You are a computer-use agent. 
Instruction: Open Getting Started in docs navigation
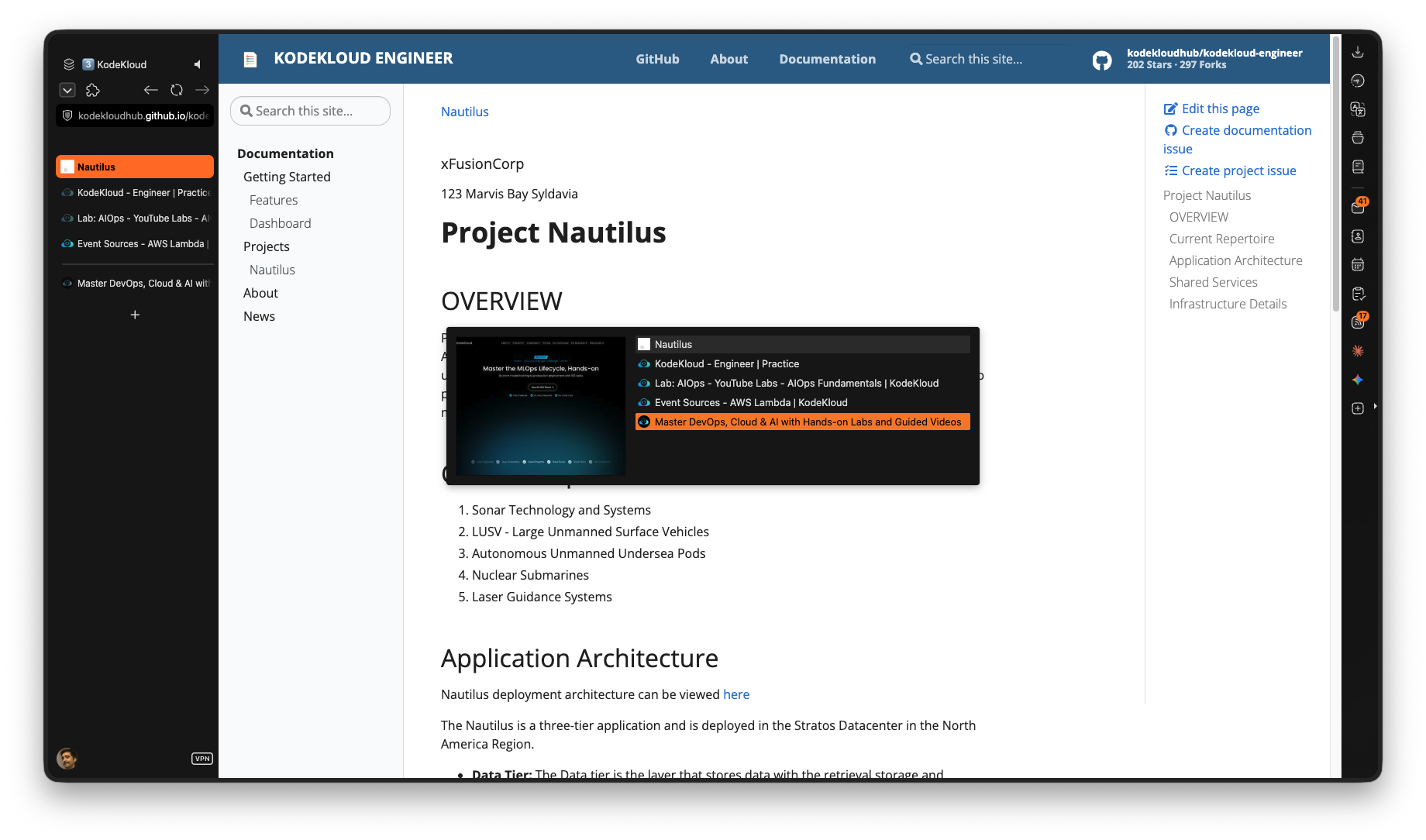[287, 177]
